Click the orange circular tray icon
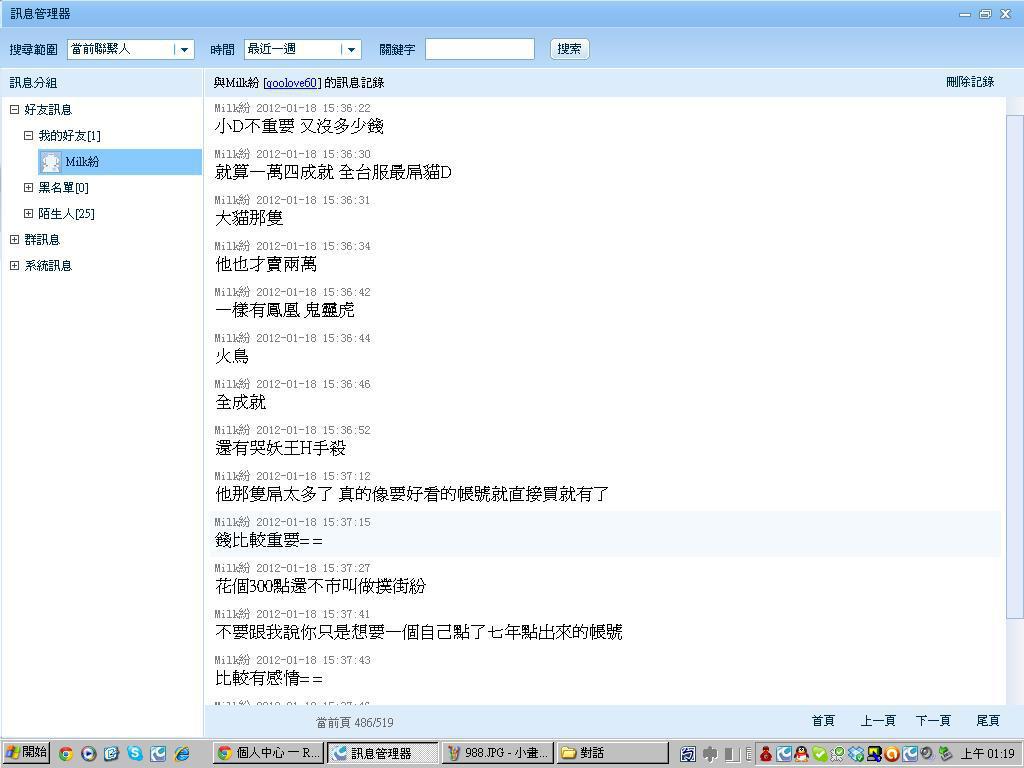The height and width of the screenshot is (768, 1024). 892,754
